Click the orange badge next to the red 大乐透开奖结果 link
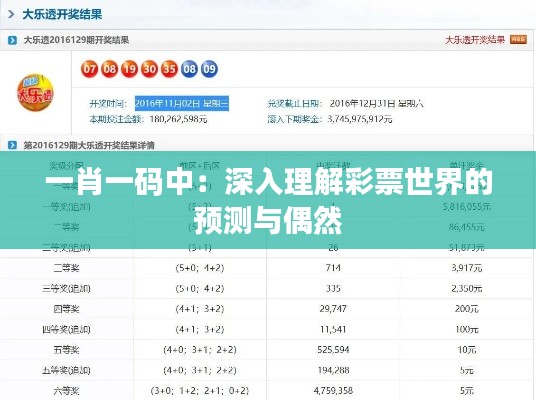Viewport: 536px width, 400px height. pos(518,40)
